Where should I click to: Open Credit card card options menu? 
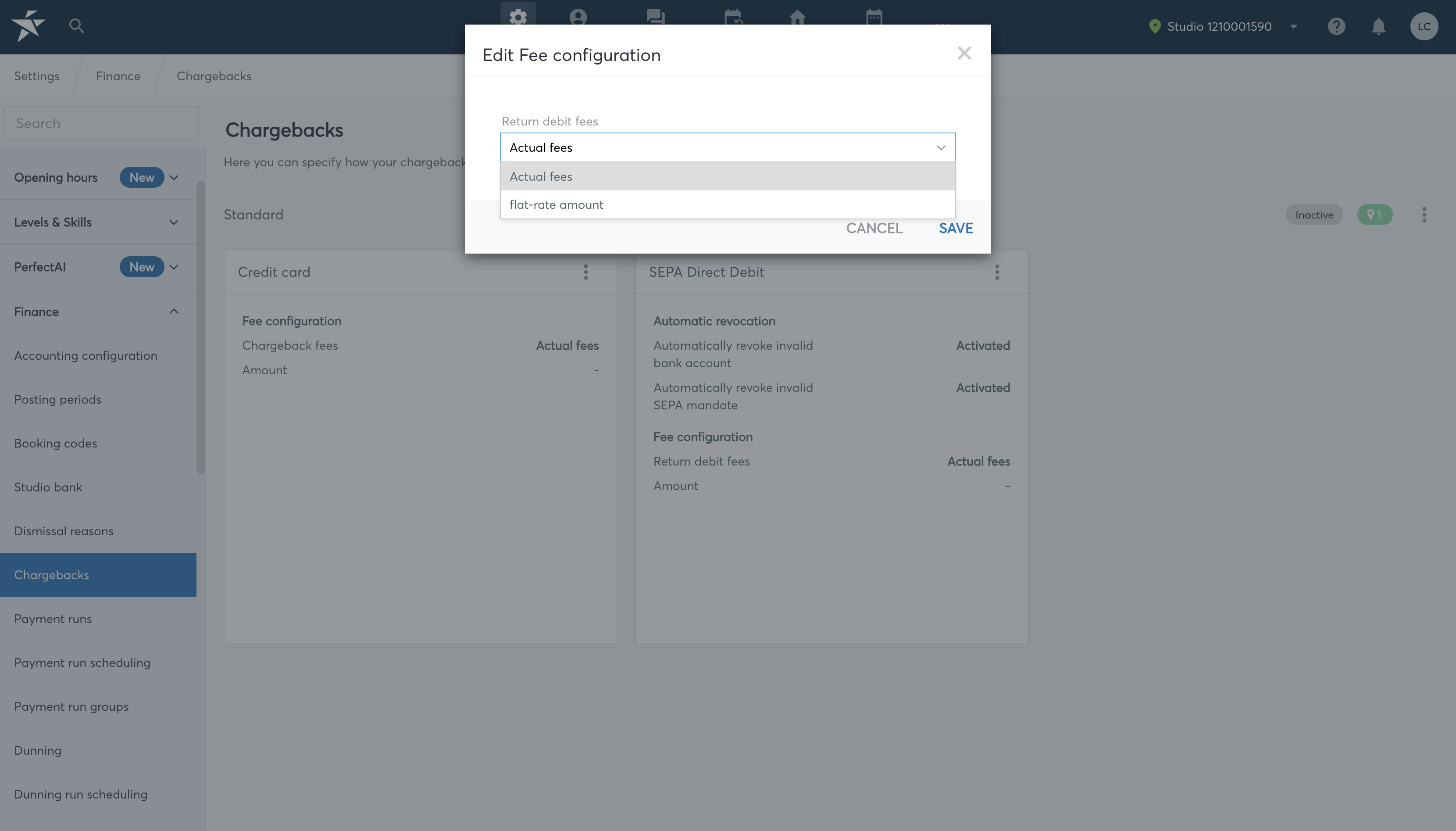pyautogui.click(x=586, y=272)
